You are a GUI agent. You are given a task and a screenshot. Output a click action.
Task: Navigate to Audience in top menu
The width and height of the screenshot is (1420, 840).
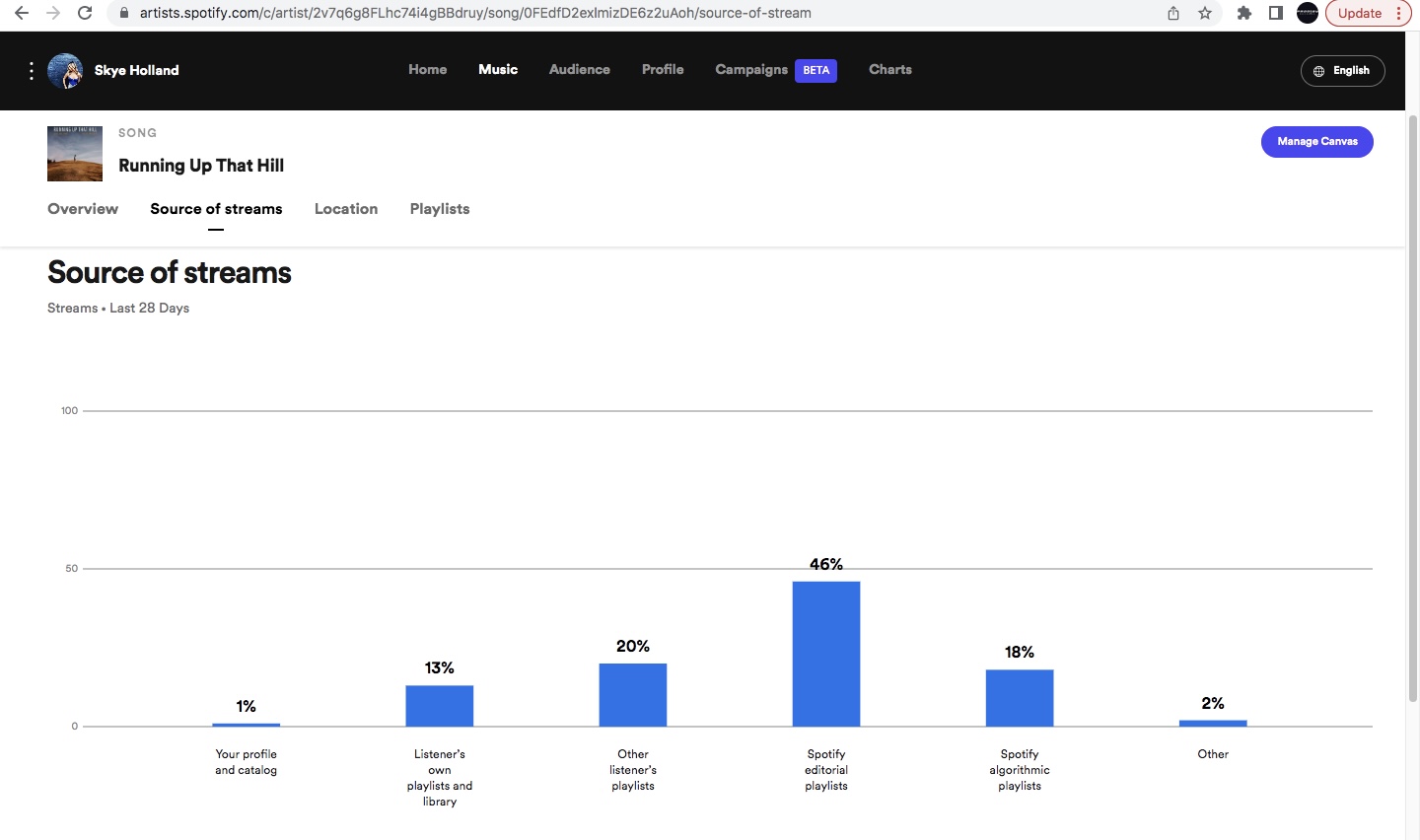click(x=579, y=70)
